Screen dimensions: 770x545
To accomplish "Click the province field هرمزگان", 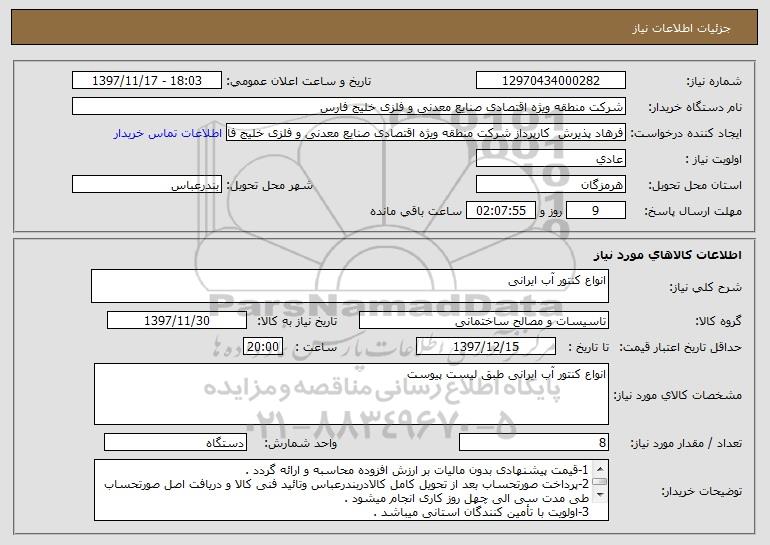I will 550,185.
